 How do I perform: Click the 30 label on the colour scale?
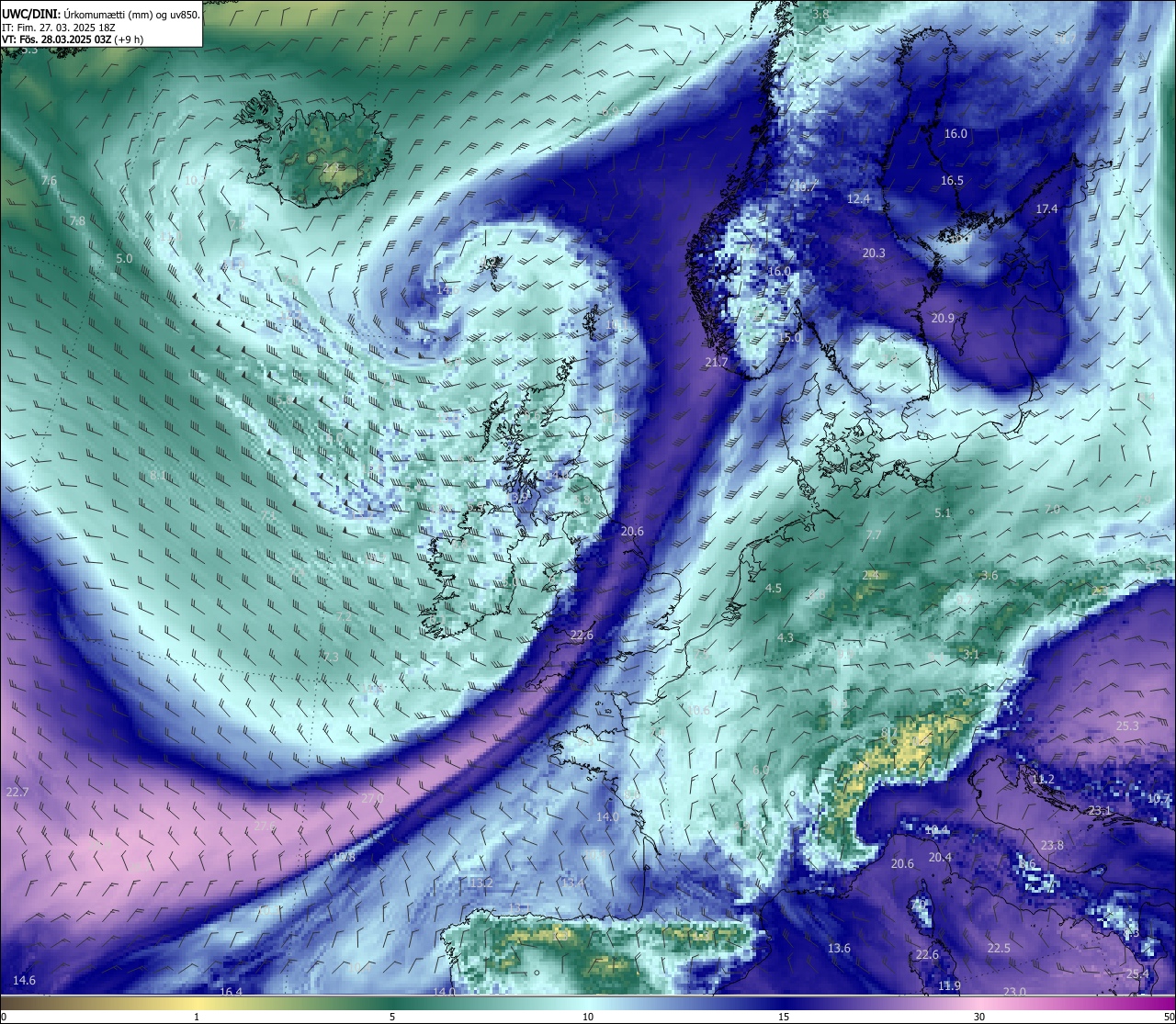pyautogui.click(x=979, y=1017)
